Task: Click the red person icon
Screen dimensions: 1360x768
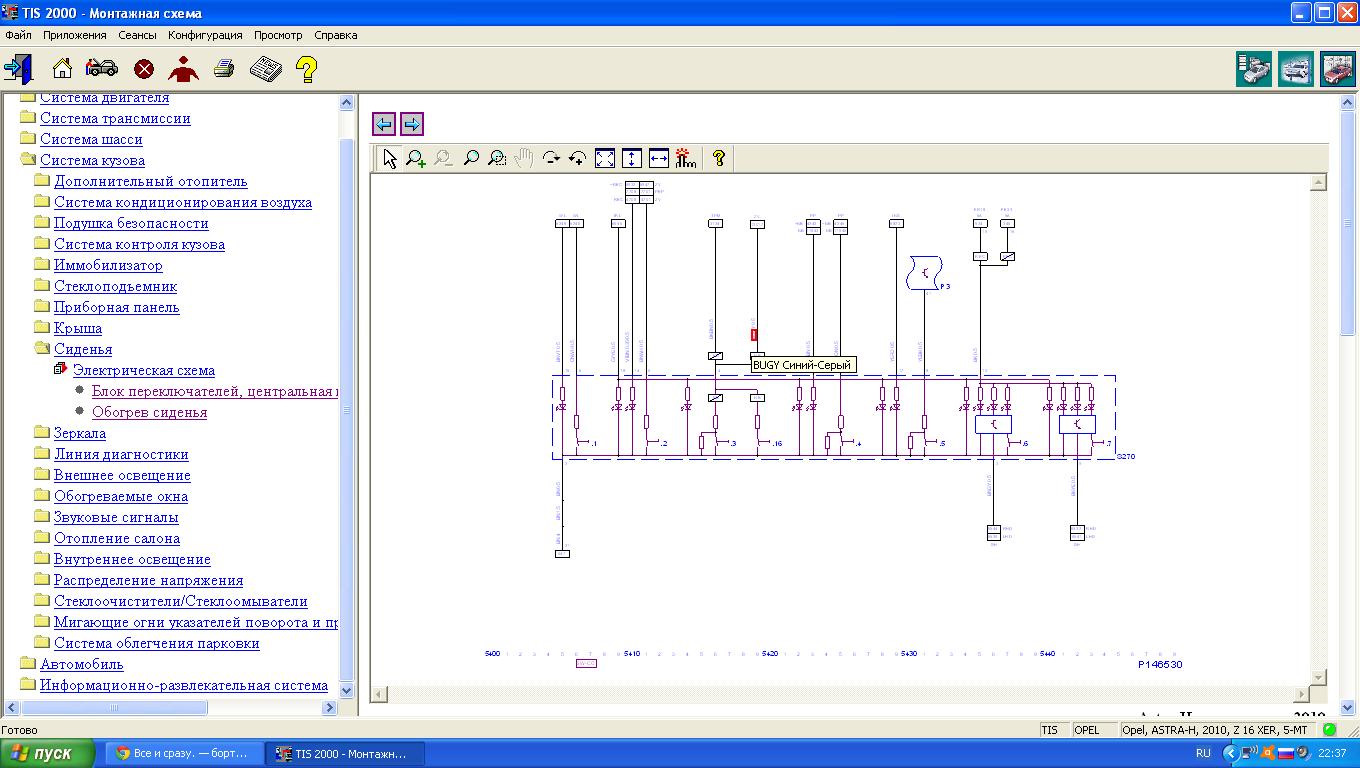Action: pyautogui.click(x=183, y=68)
